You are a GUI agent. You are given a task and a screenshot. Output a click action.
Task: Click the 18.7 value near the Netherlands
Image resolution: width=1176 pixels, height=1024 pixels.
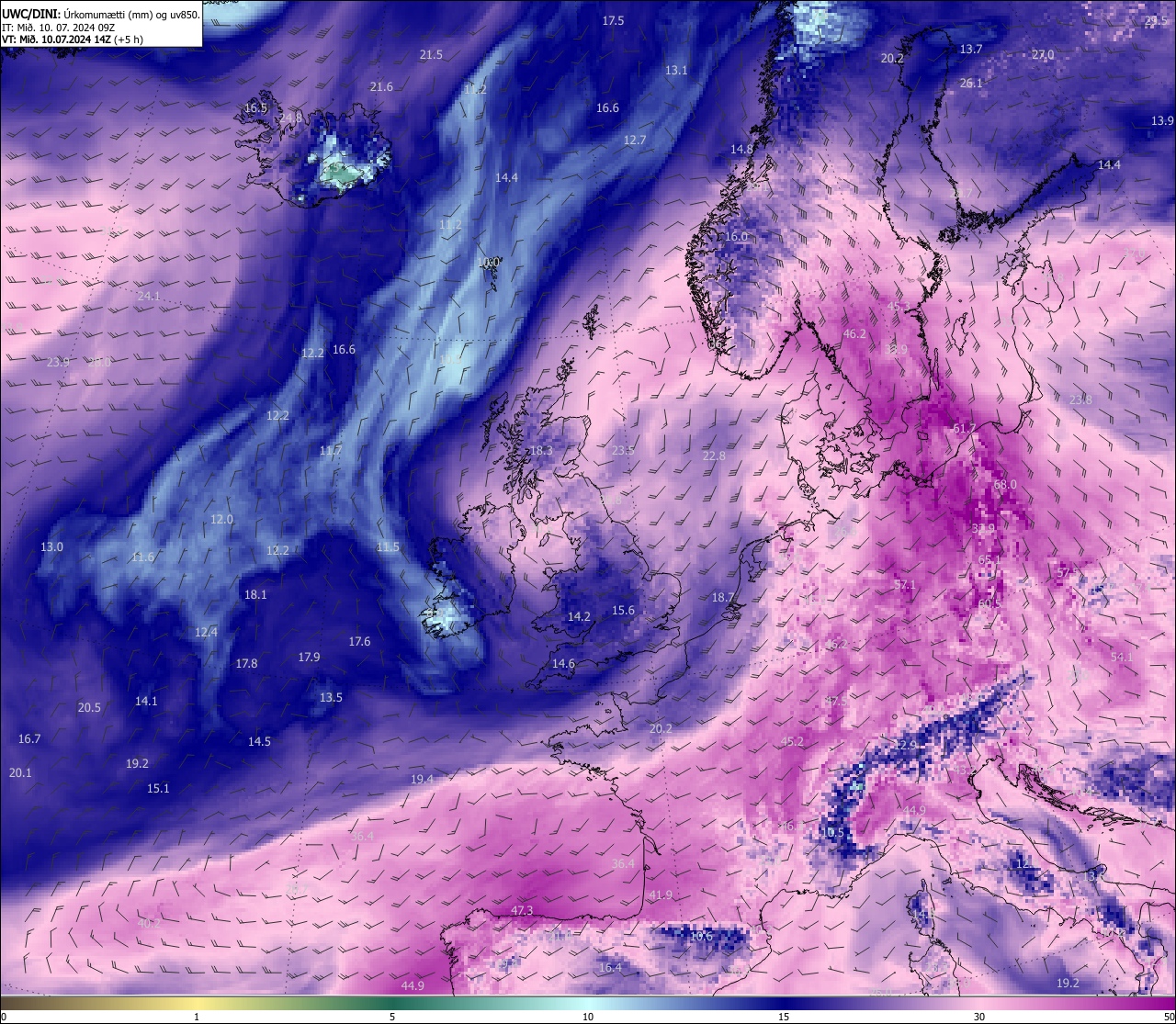point(723,597)
